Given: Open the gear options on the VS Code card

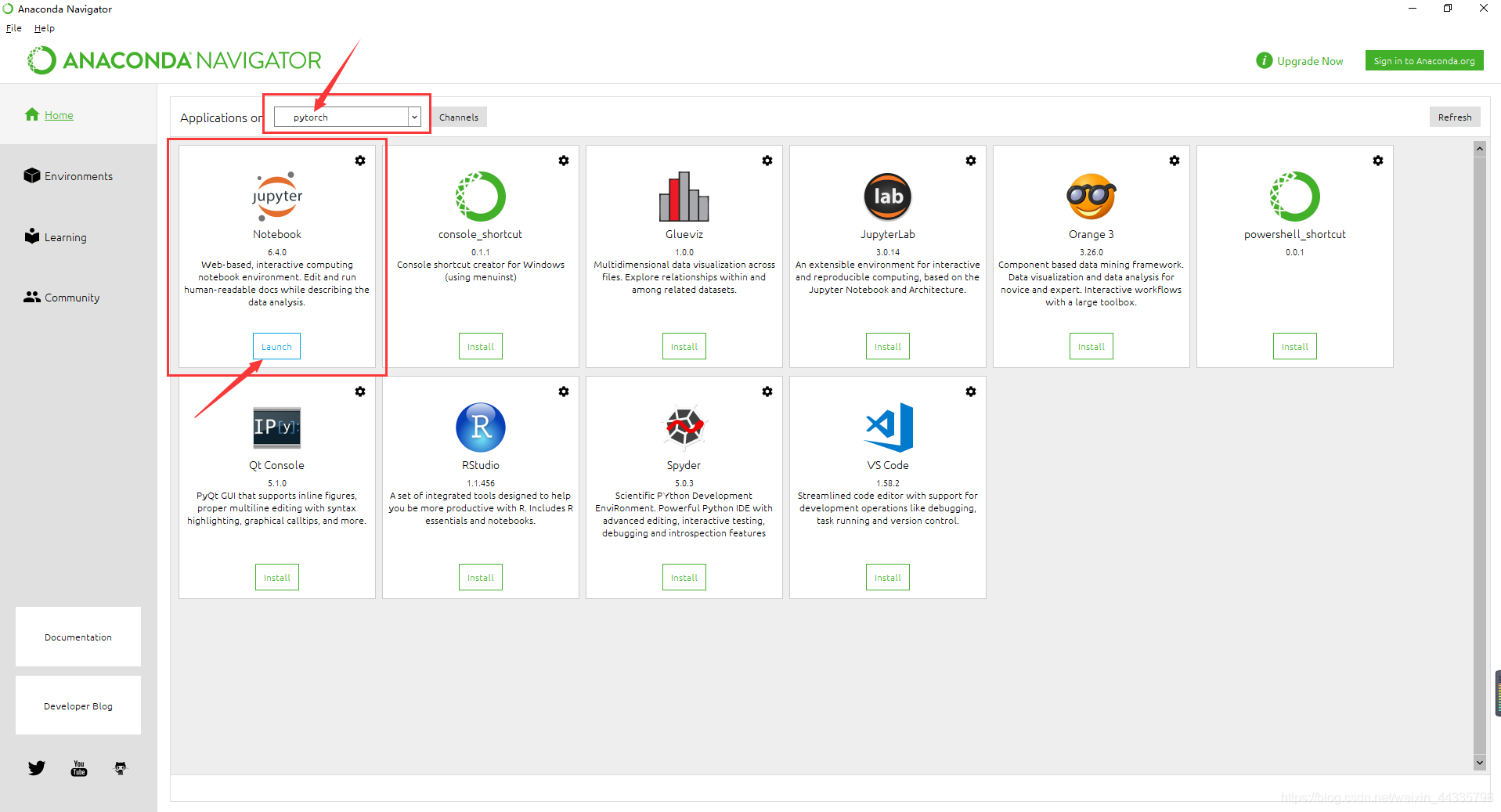Looking at the screenshot, I should [971, 392].
